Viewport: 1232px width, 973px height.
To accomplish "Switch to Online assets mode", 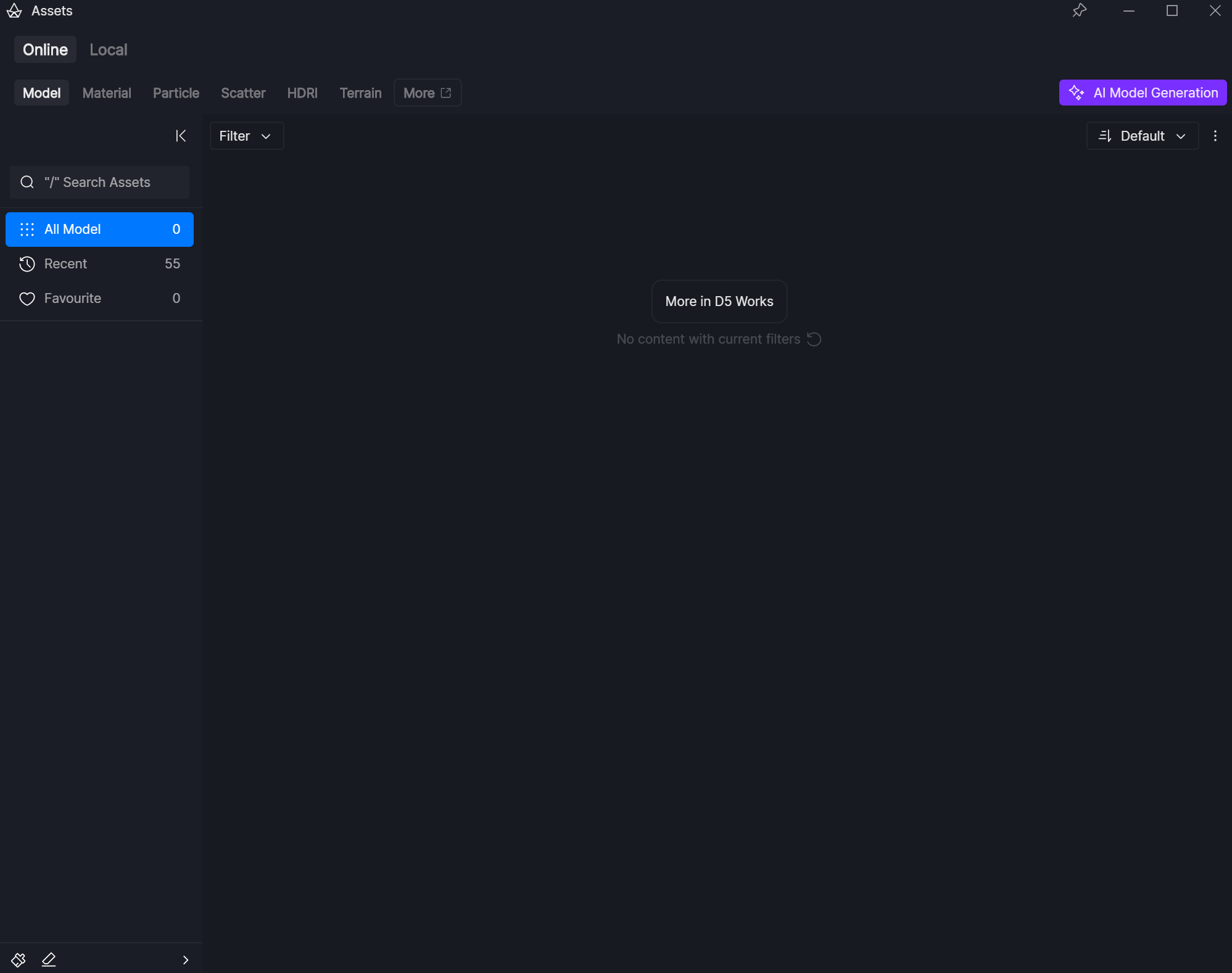I will pyautogui.click(x=45, y=50).
